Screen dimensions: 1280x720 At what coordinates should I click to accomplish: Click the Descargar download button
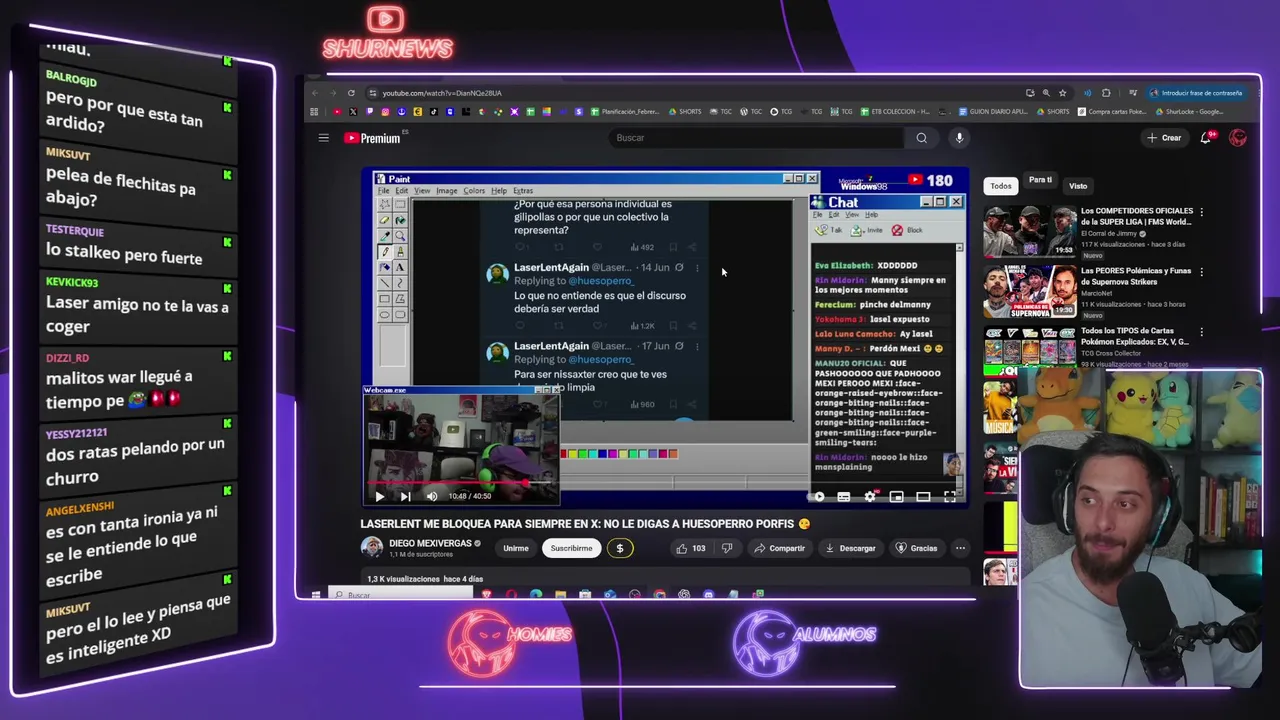850,548
